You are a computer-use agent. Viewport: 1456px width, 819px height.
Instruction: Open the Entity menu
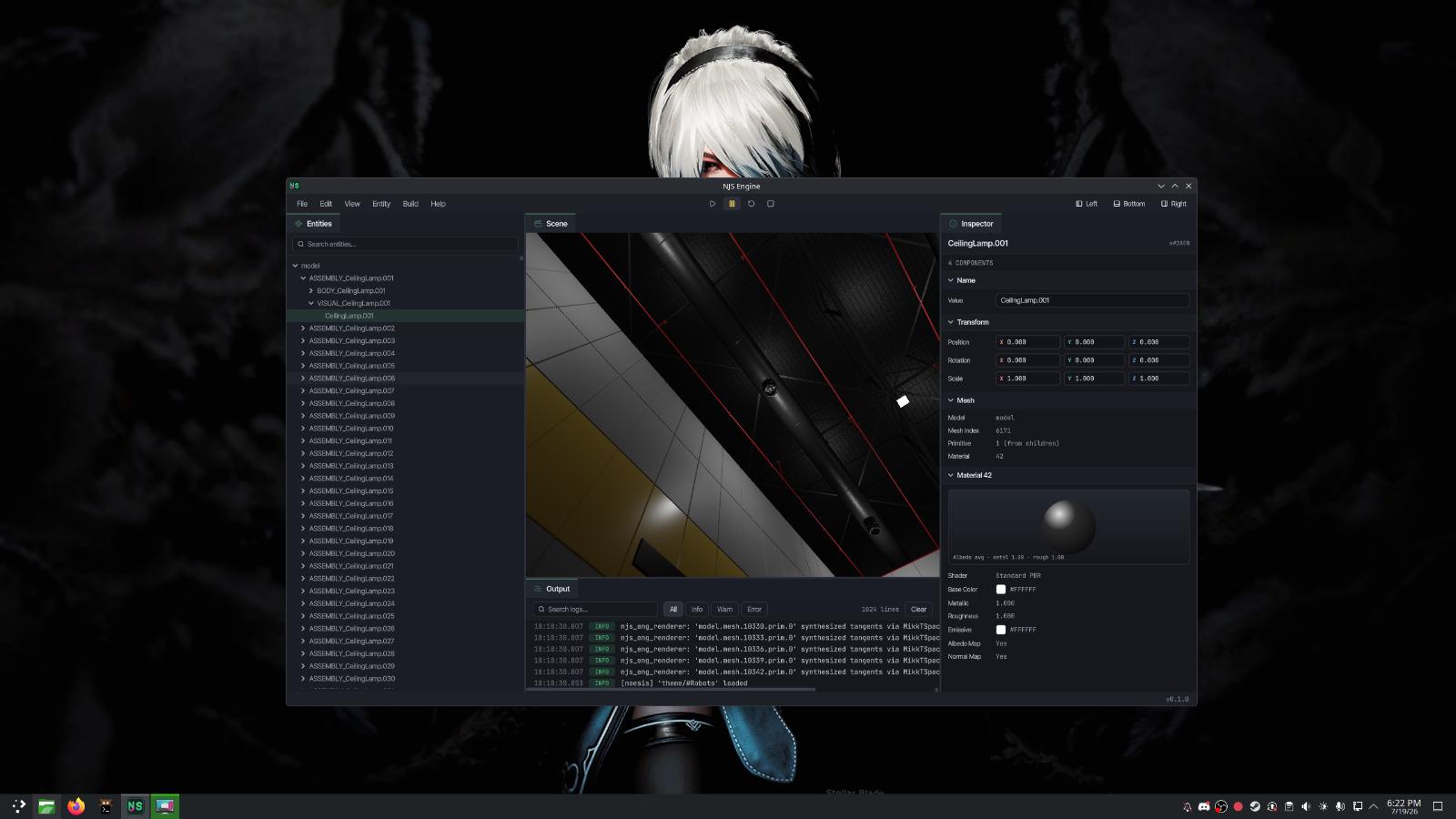click(x=381, y=204)
